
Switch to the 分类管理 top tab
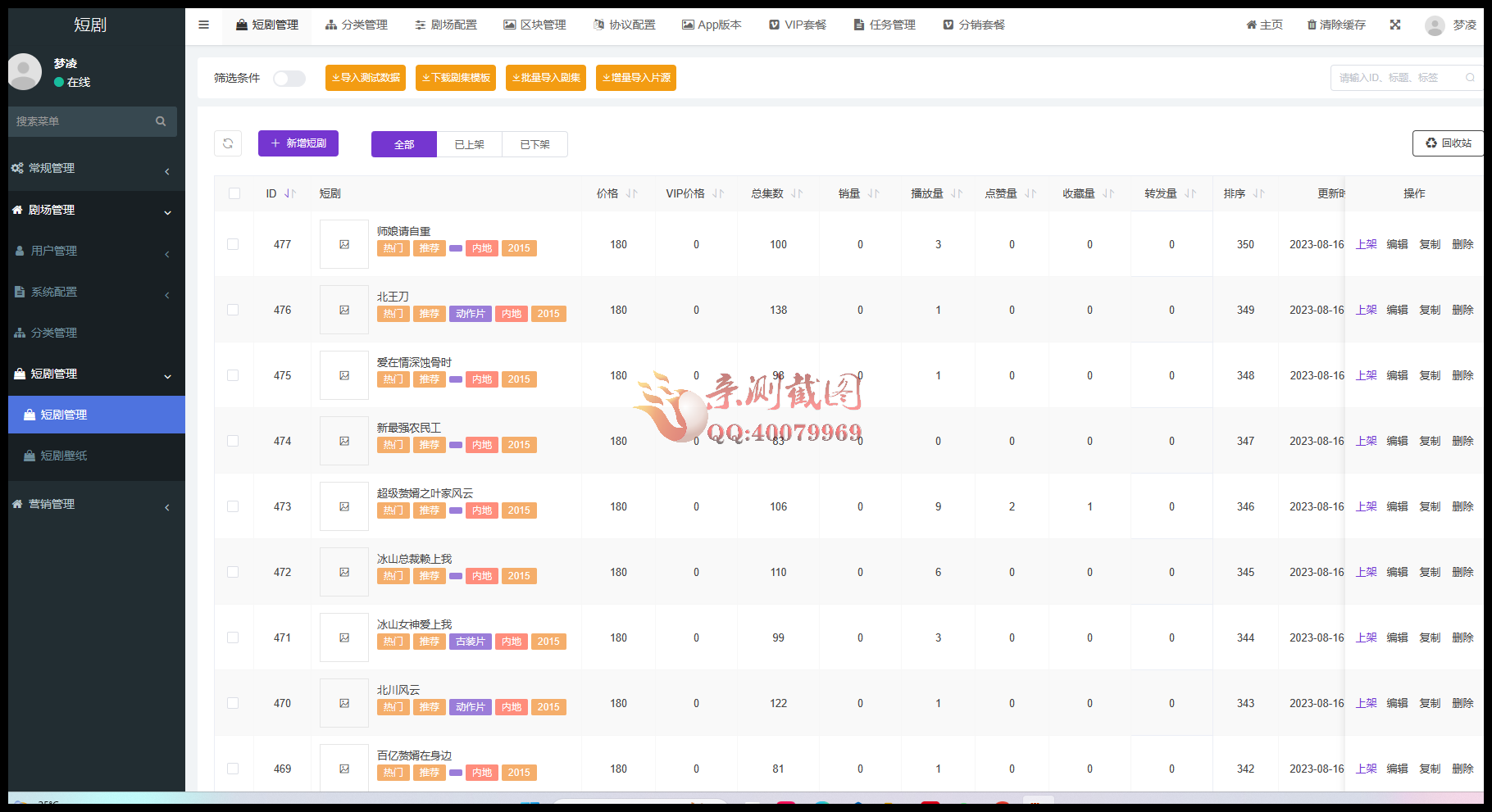coord(357,25)
